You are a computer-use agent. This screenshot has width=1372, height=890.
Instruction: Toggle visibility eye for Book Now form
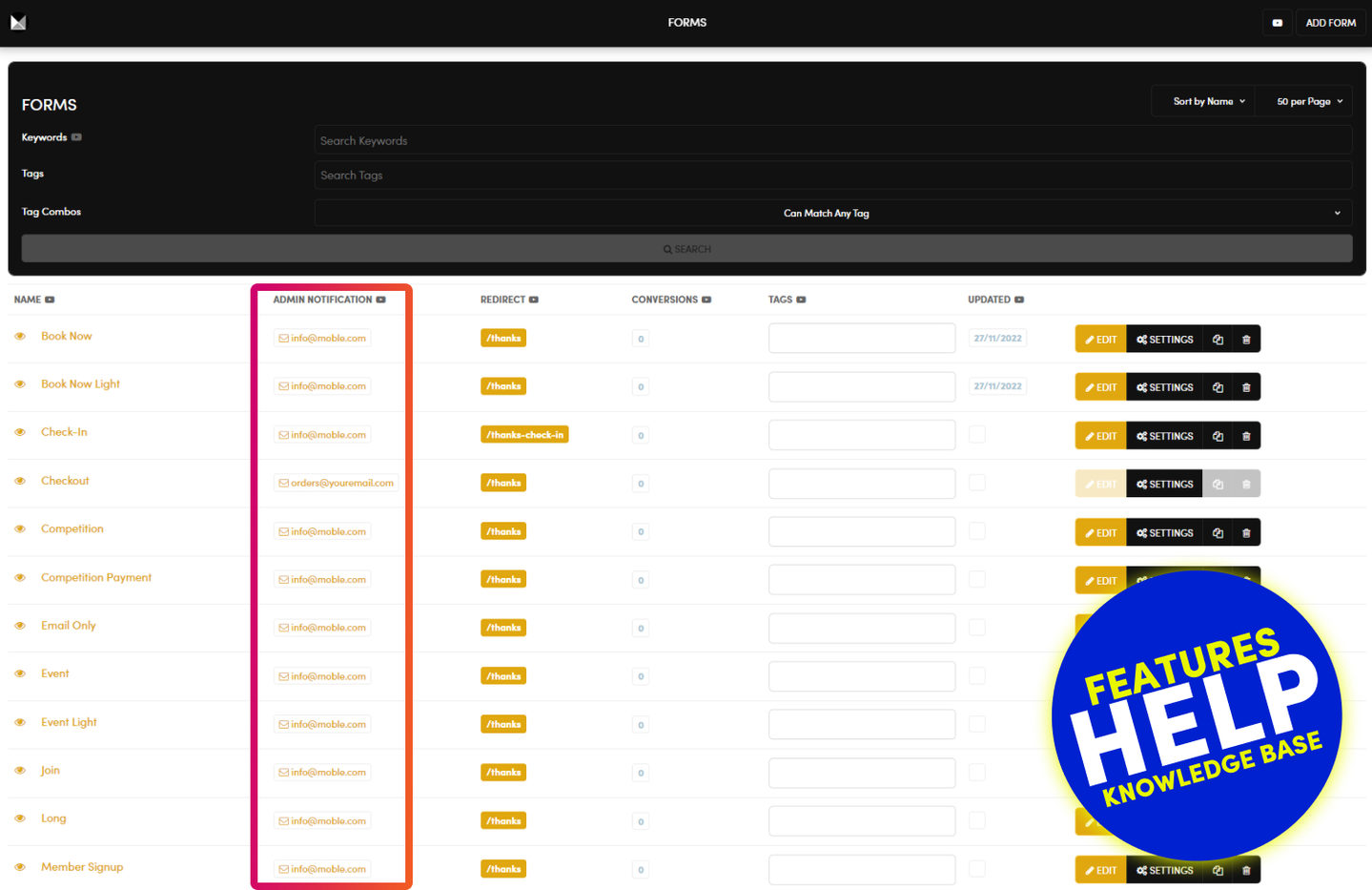(20, 337)
